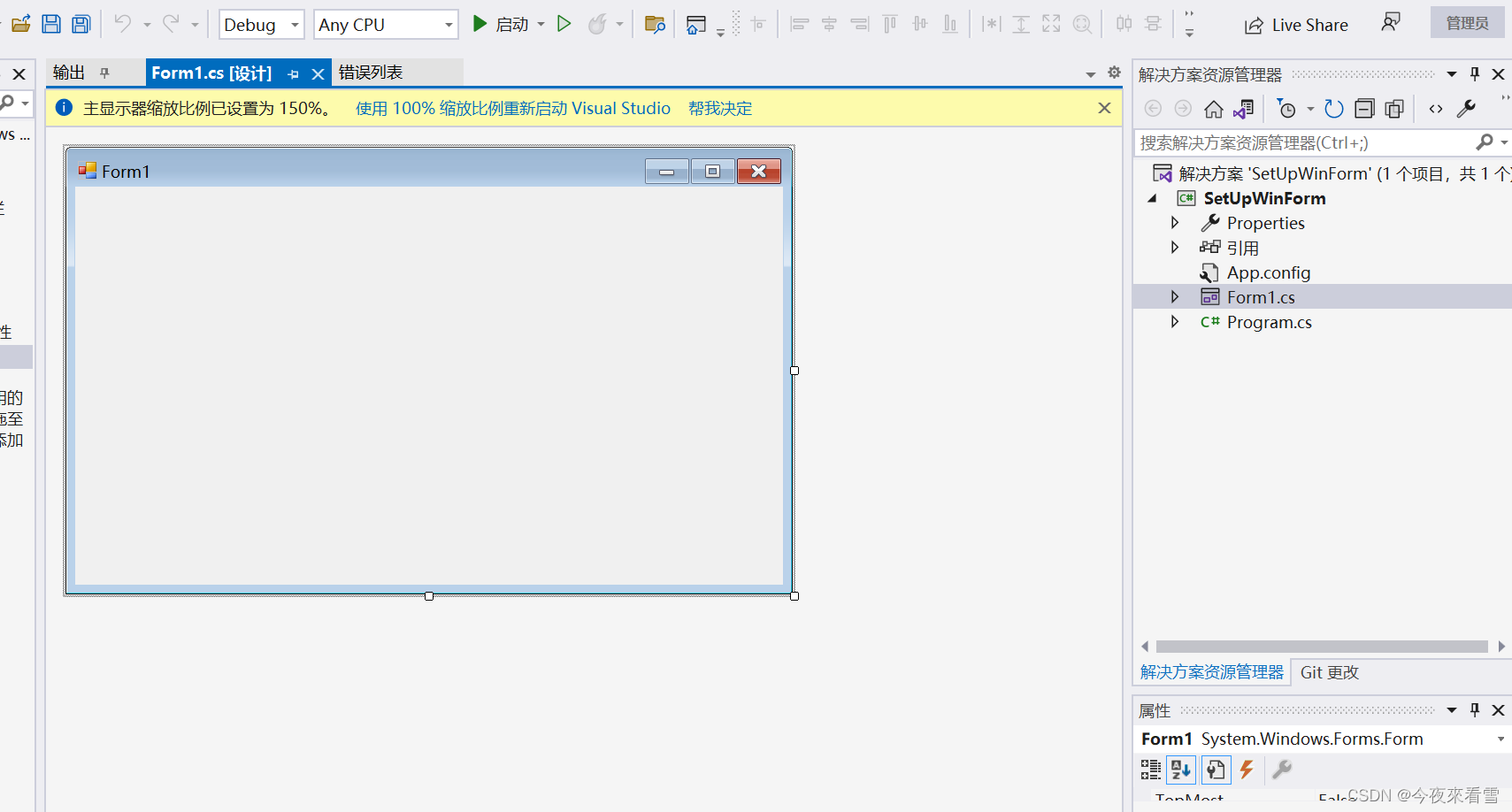Image resolution: width=1512 pixels, height=812 pixels.
Task: Click the align middles layout icon
Action: 920,24
